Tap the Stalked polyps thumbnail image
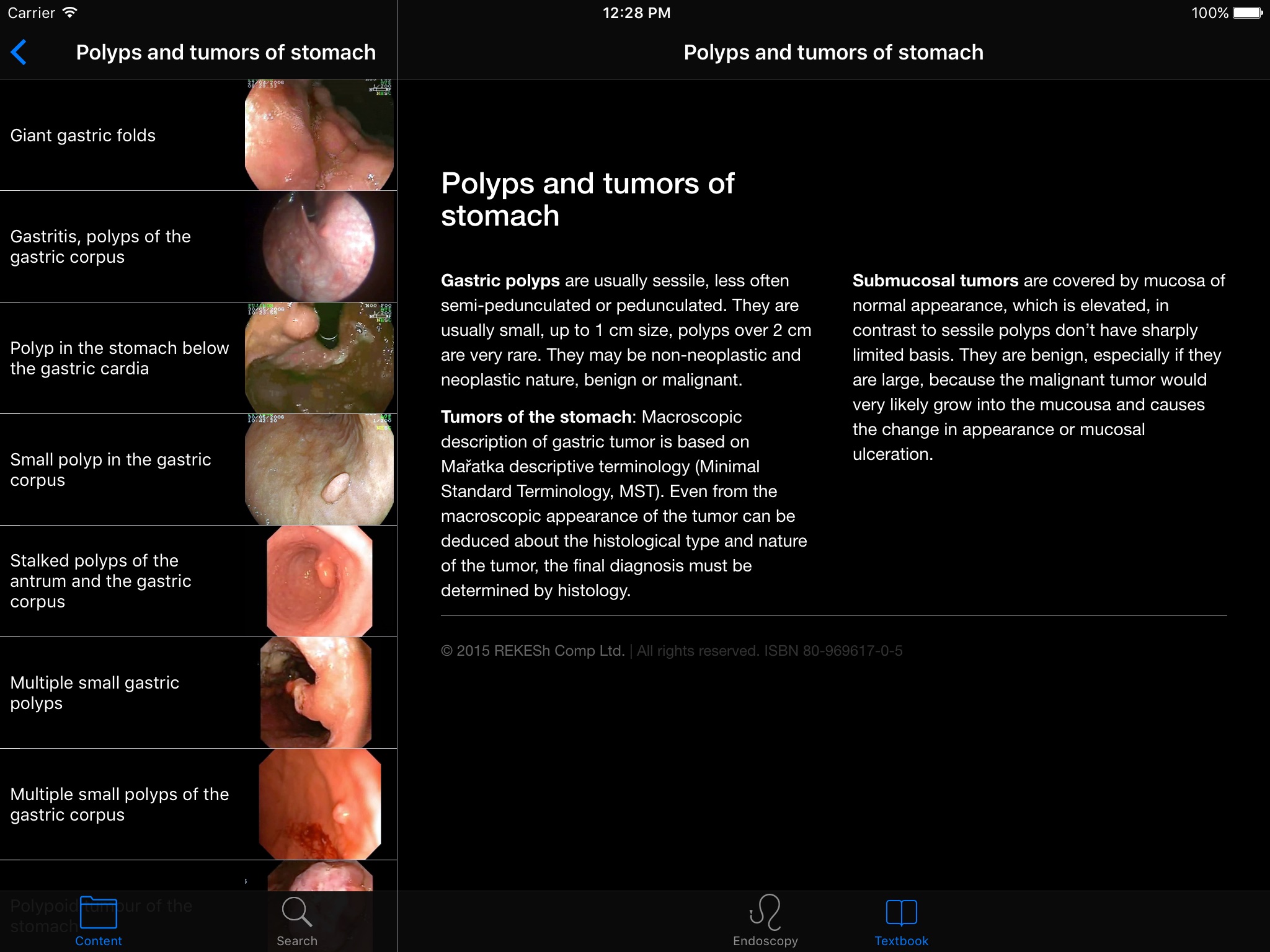The height and width of the screenshot is (952, 1270). click(x=319, y=581)
